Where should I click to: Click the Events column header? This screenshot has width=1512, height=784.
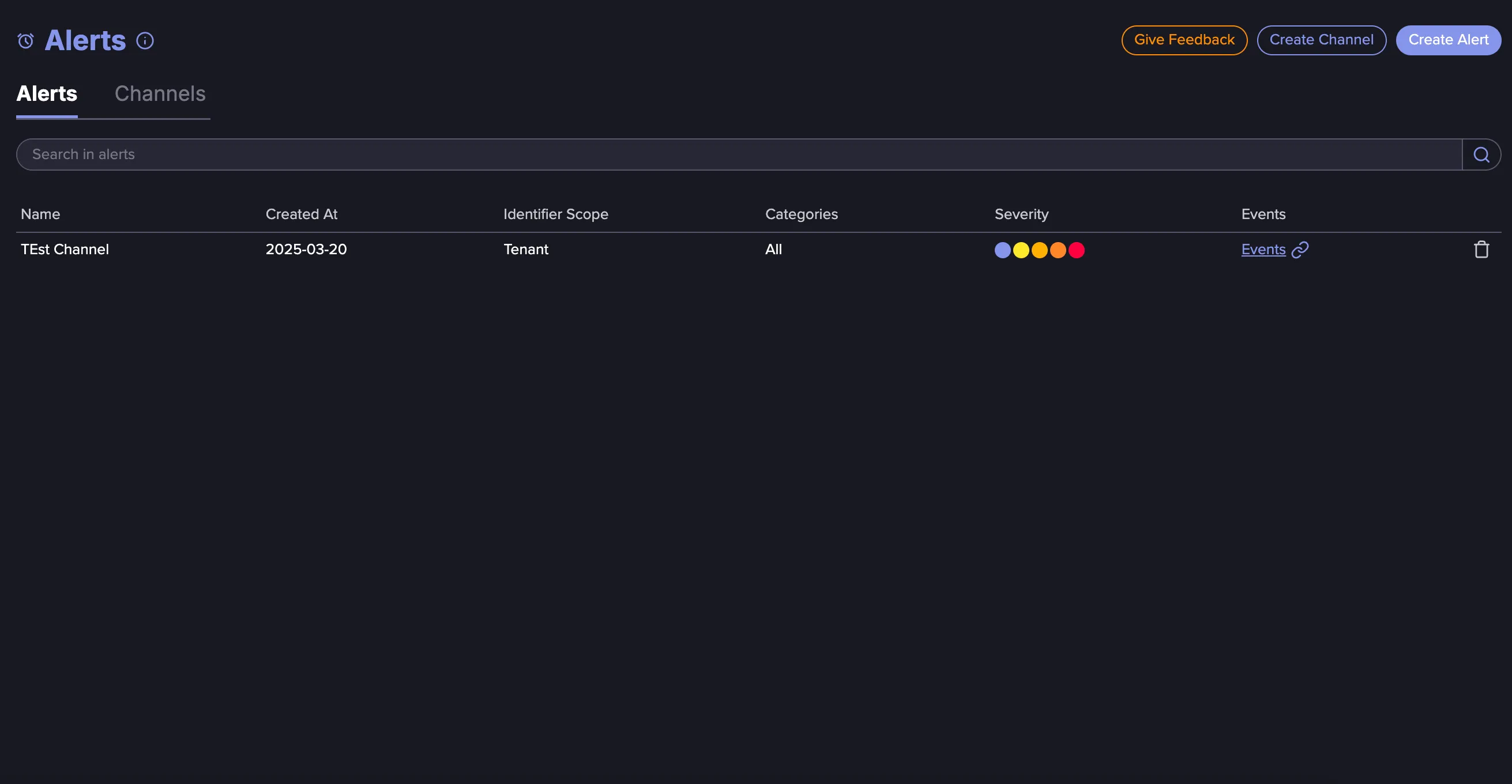point(1263,214)
